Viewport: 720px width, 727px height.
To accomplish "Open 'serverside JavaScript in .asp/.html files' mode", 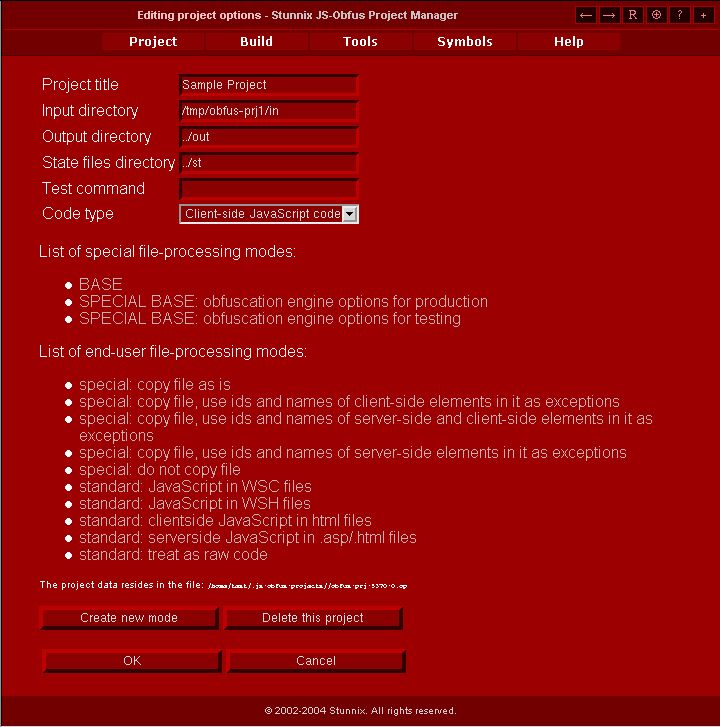I will [248, 537].
